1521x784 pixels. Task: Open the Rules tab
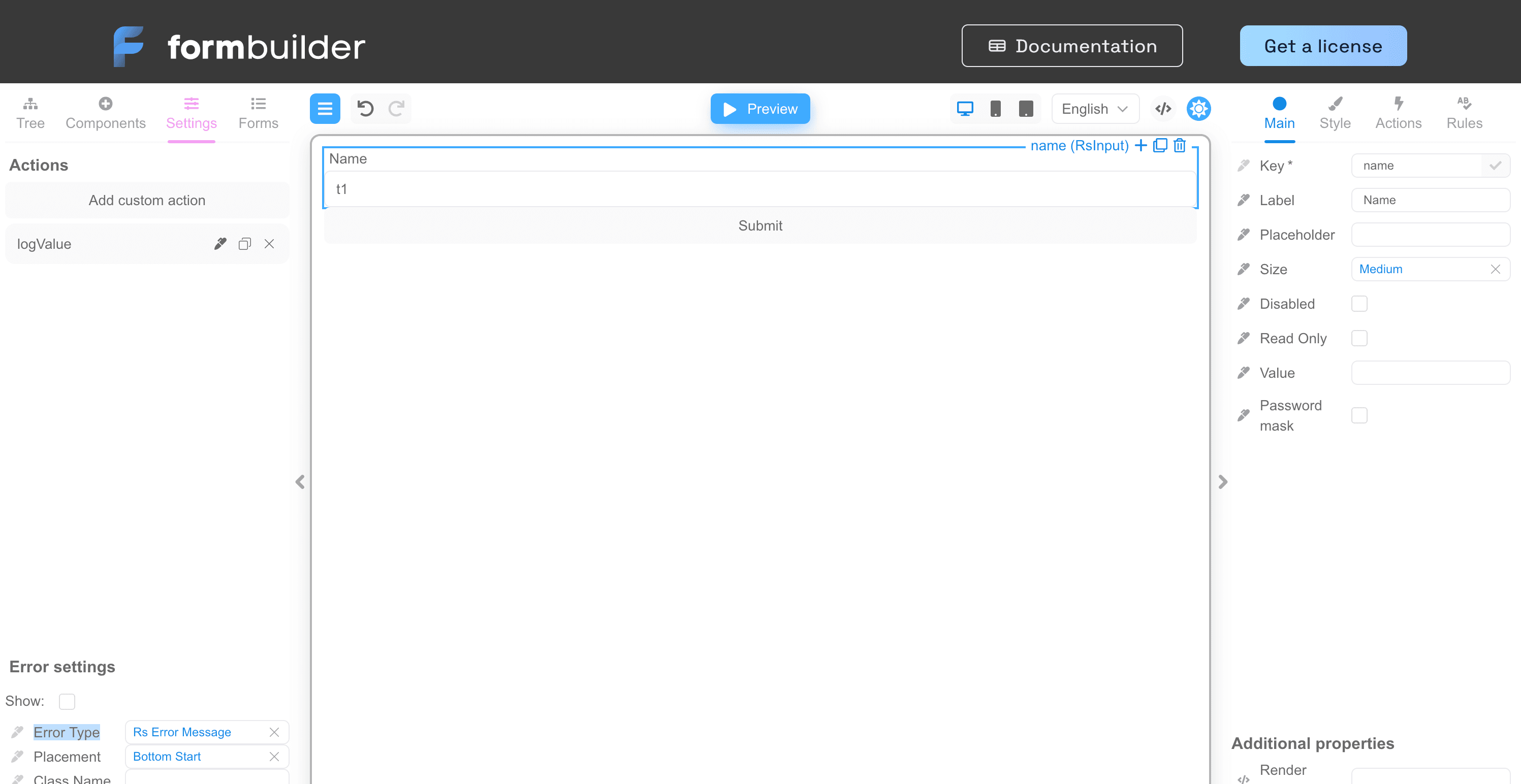[x=1464, y=113]
